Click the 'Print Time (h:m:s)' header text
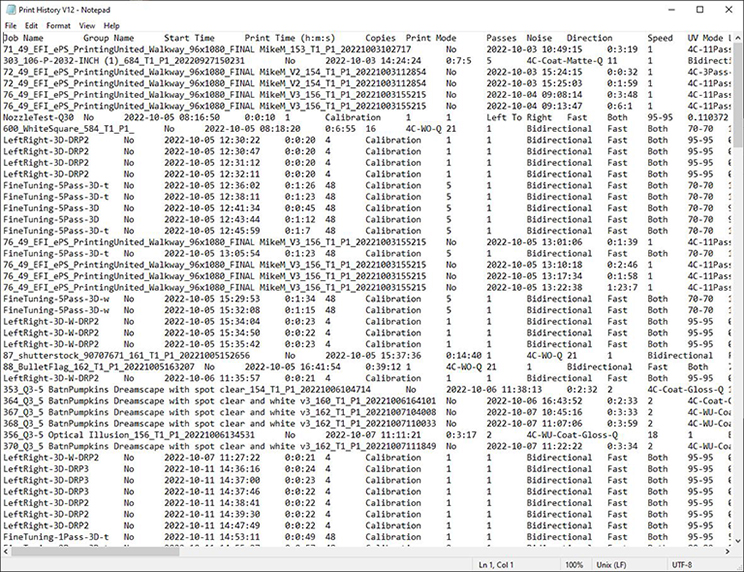744x572 pixels. pyautogui.click(x=290, y=38)
